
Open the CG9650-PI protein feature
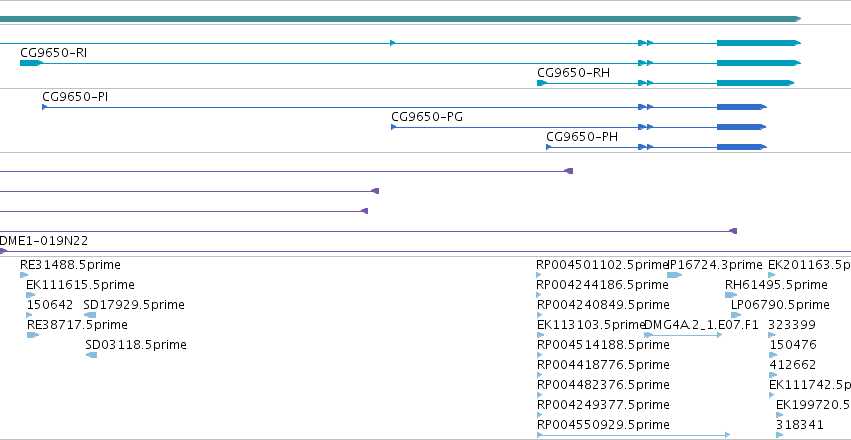404,107
